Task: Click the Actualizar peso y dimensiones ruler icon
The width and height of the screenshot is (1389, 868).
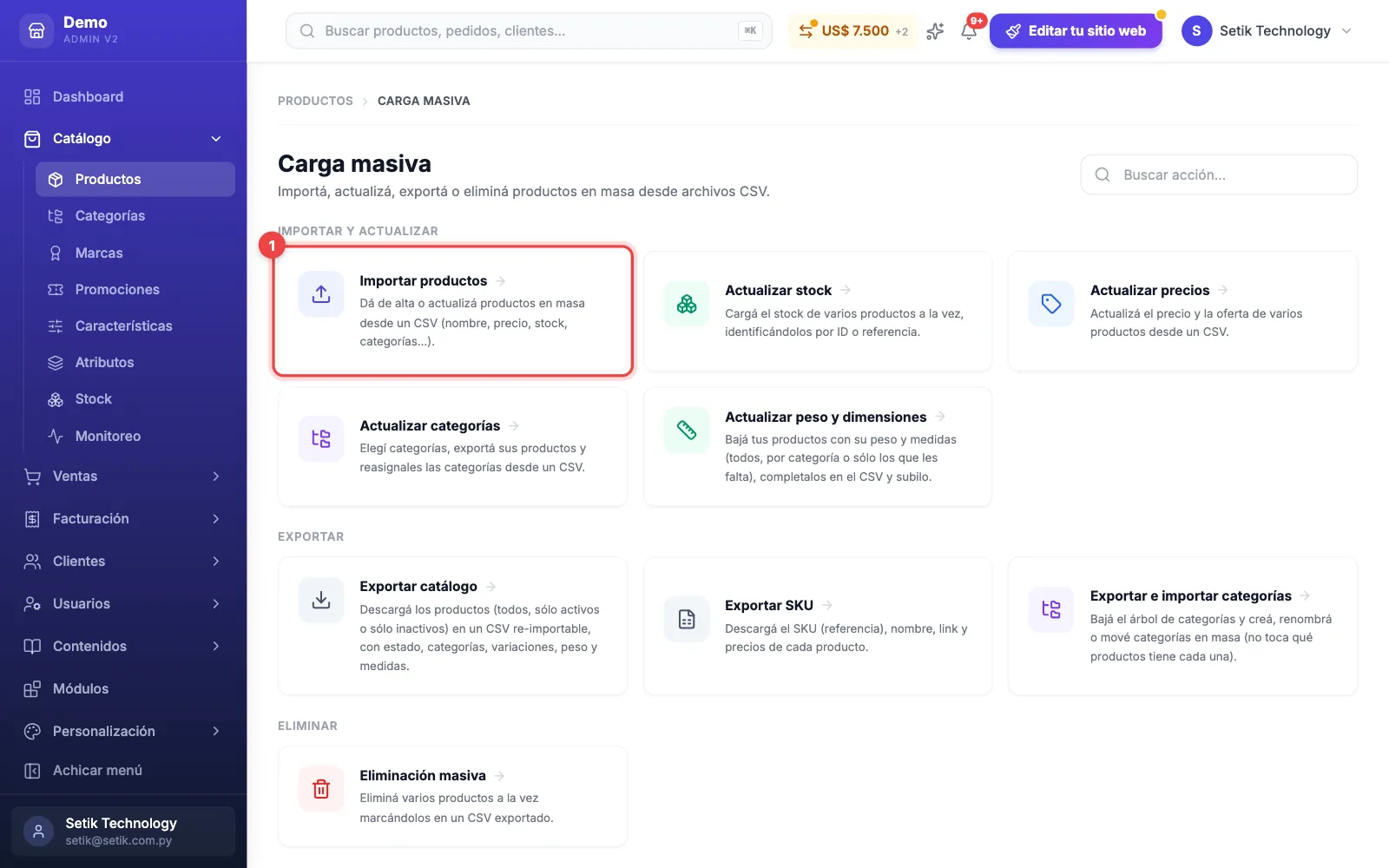Action: (x=687, y=431)
